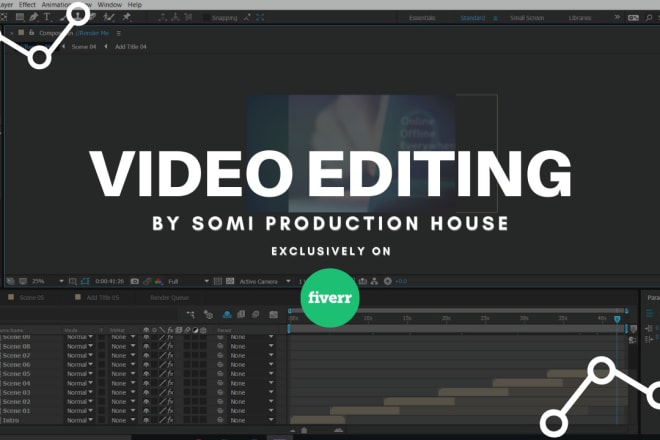This screenshot has height=440, width=660.
Task: Go to the Add Title 04 breadcrumb composition
Action: click(x=131, y=47)
